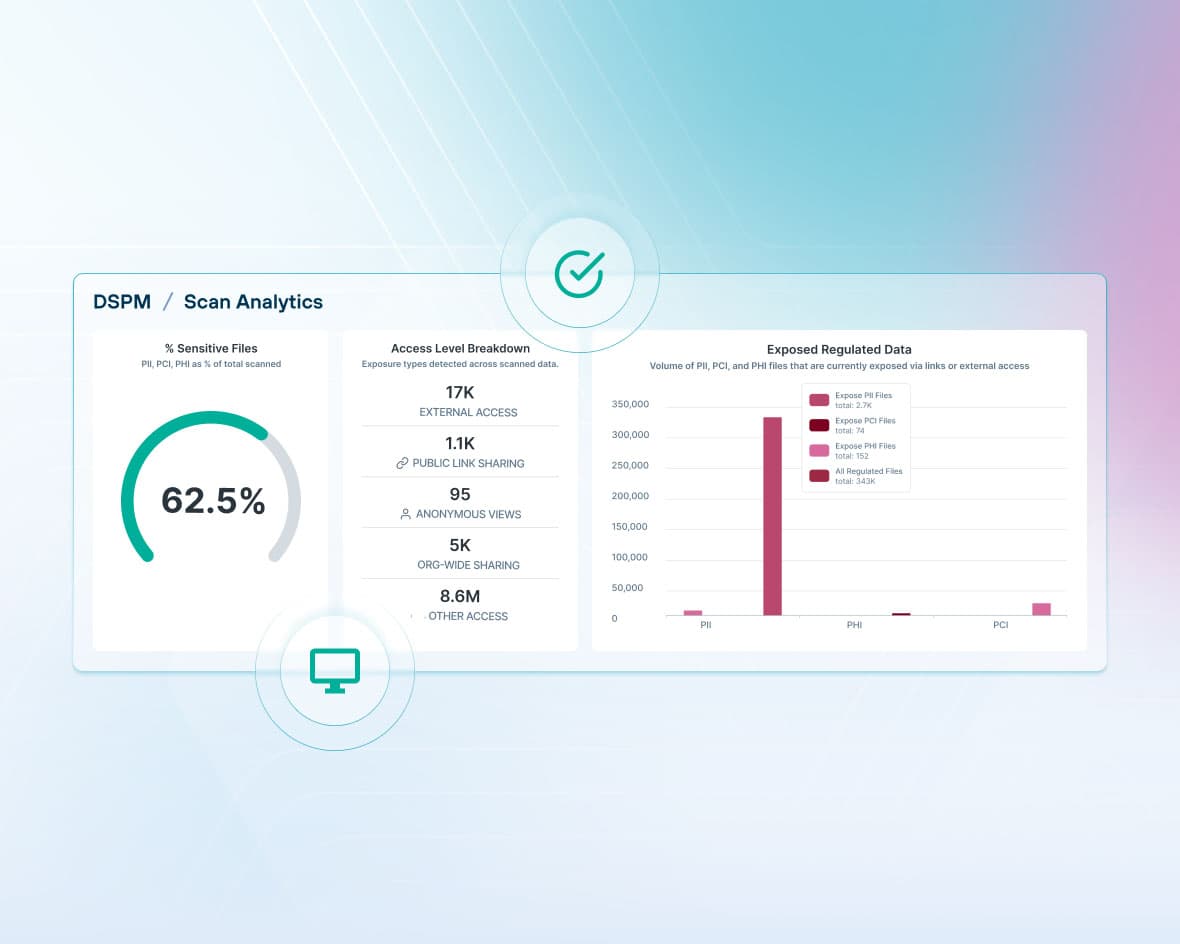
Task: Select the 8.6M Other Access row
Action: 460,605
